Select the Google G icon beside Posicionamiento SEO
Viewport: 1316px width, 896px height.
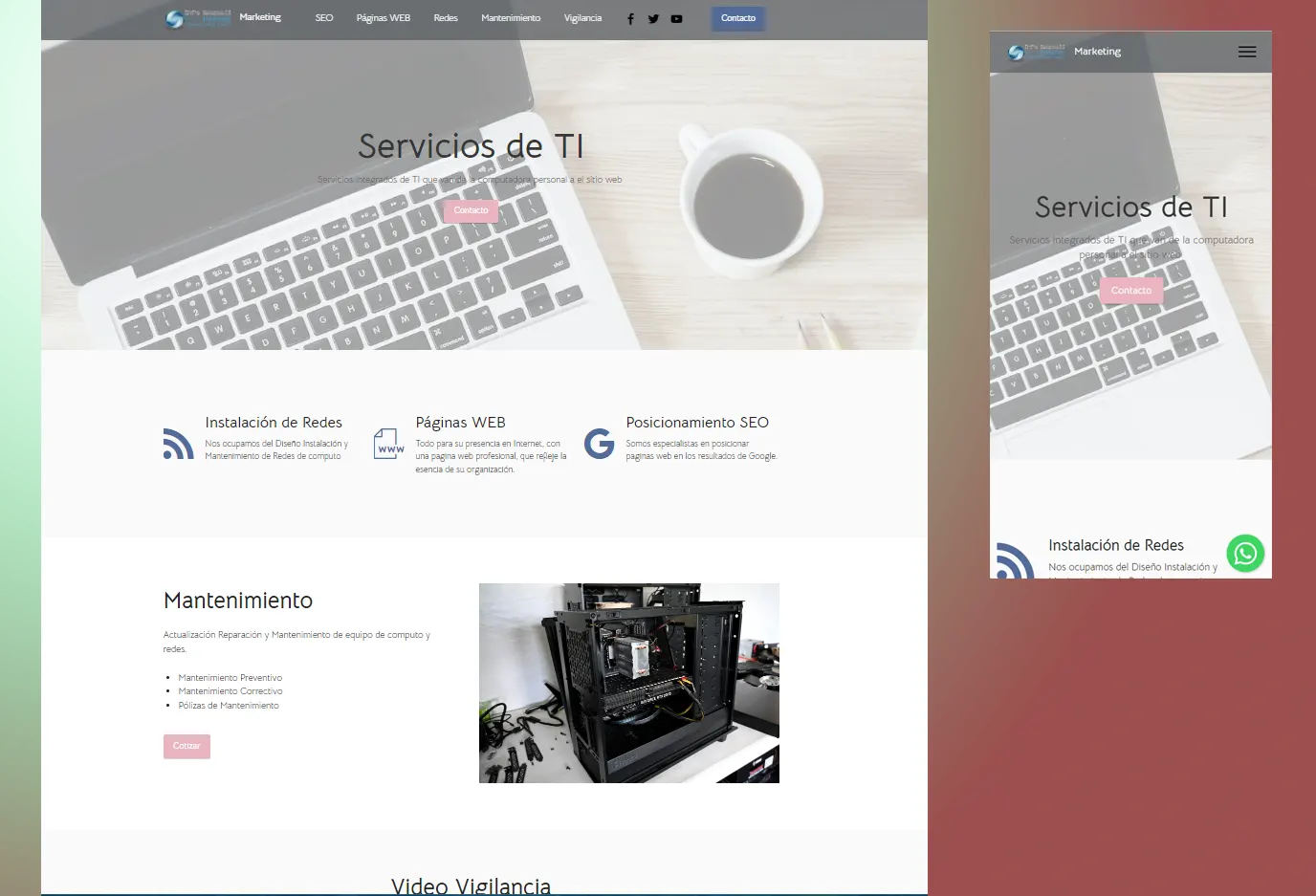[599, 443]
